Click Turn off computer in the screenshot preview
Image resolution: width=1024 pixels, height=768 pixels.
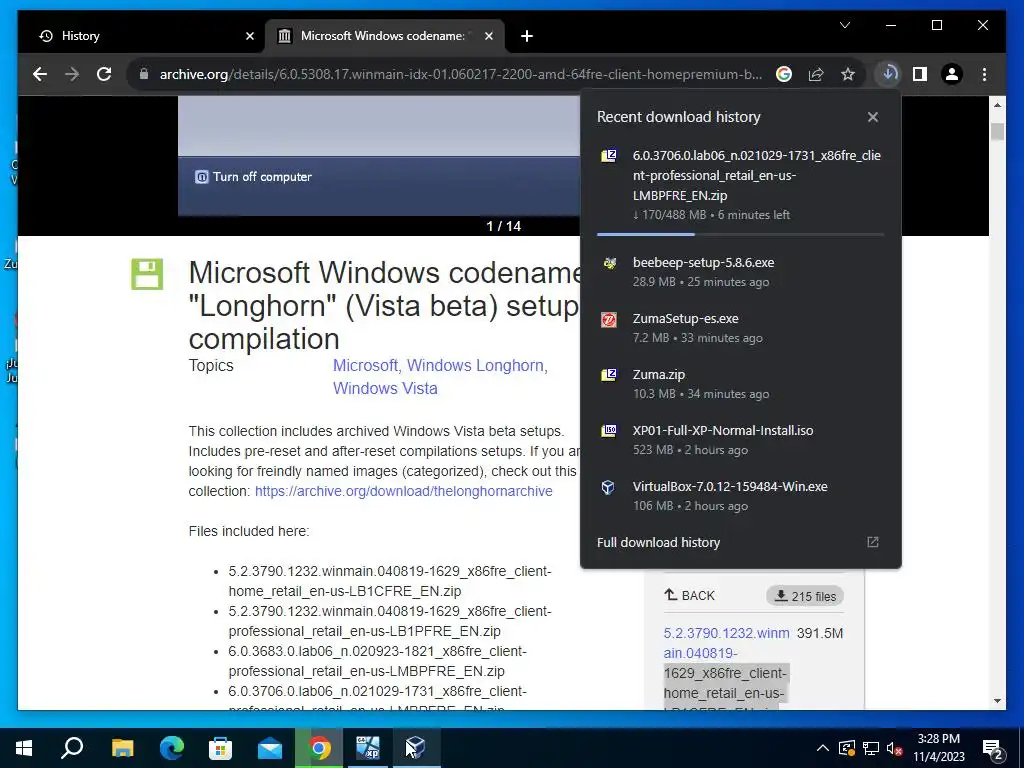coord(253,177)
